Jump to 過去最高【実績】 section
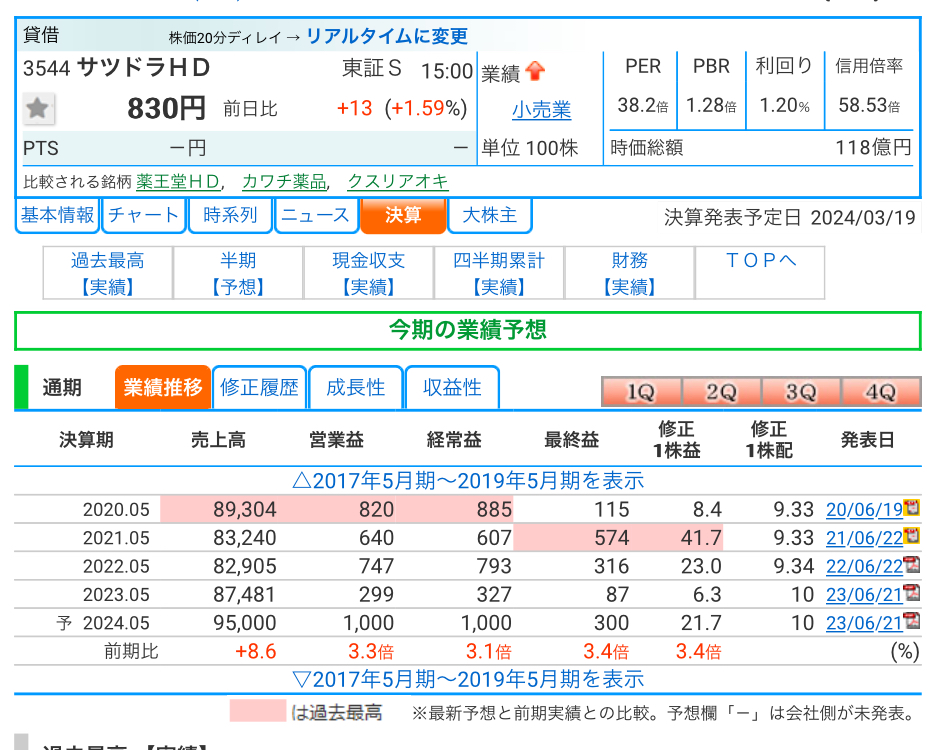Image resolution: width=946 pixels, height=750 pixels. 108,273
